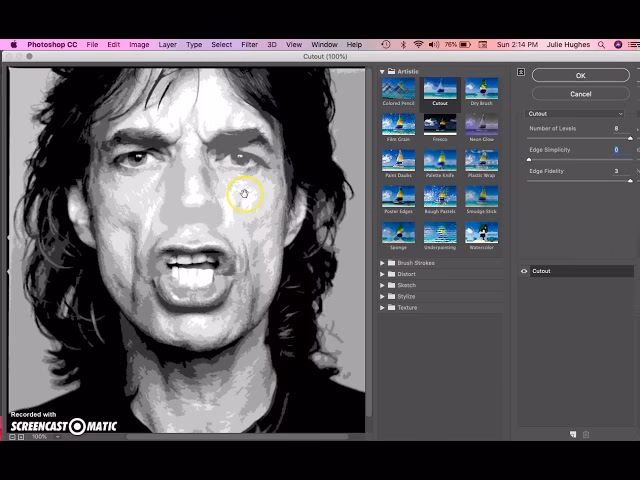Hide the filter thumbnails panel toggle
The image size is (640, 480).
point(521,72)
